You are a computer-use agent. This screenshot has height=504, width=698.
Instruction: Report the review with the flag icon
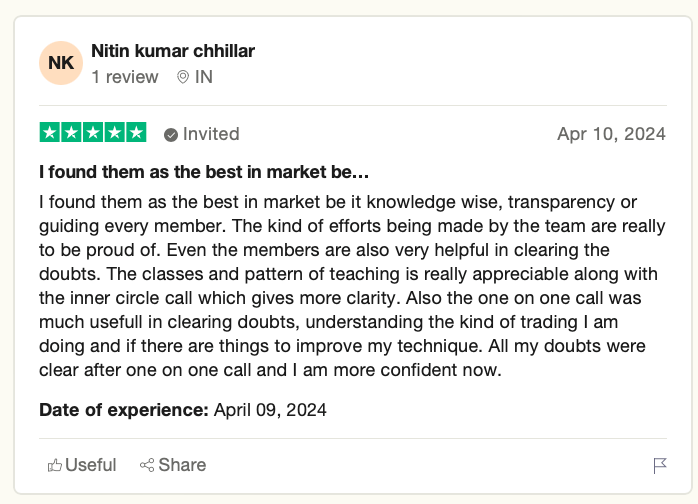tap(659, 465)
